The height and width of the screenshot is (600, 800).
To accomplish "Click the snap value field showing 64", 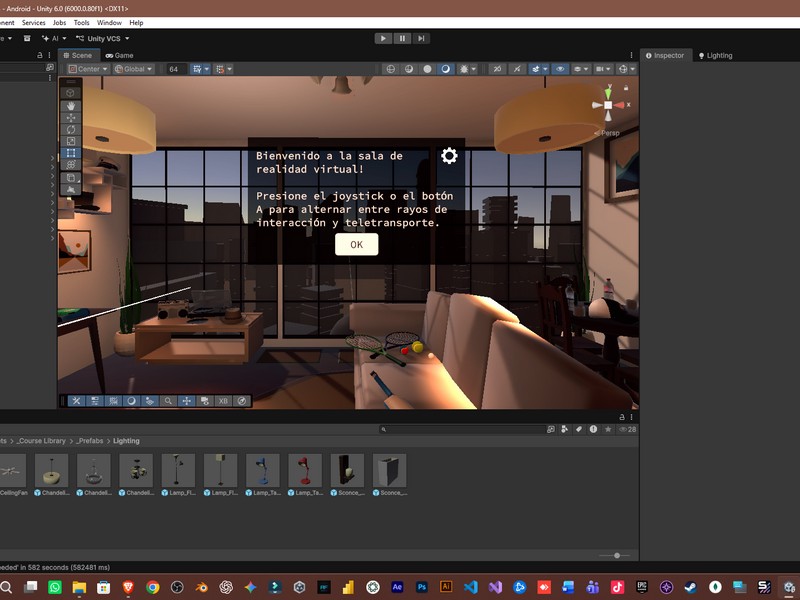I will 177,69.
